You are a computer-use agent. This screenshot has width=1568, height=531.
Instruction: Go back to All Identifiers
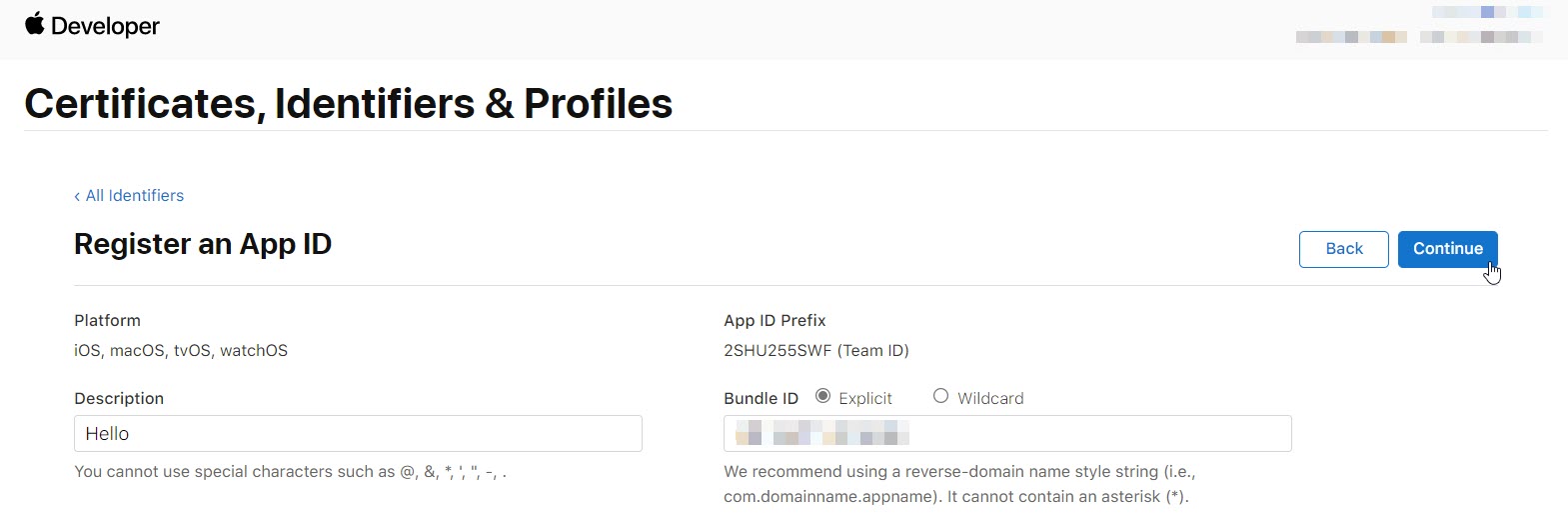pyautogui.click(x=129, y=195)
